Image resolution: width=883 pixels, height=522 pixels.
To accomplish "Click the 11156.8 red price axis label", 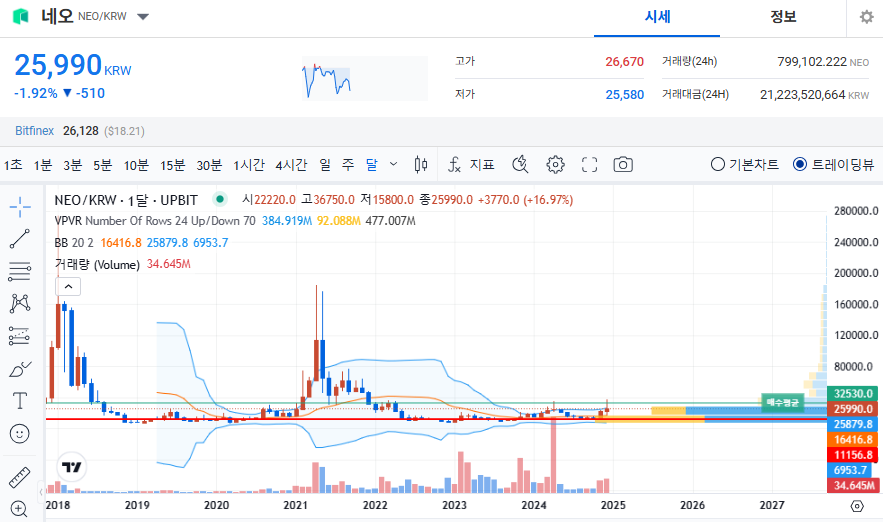I will (853, 454).
